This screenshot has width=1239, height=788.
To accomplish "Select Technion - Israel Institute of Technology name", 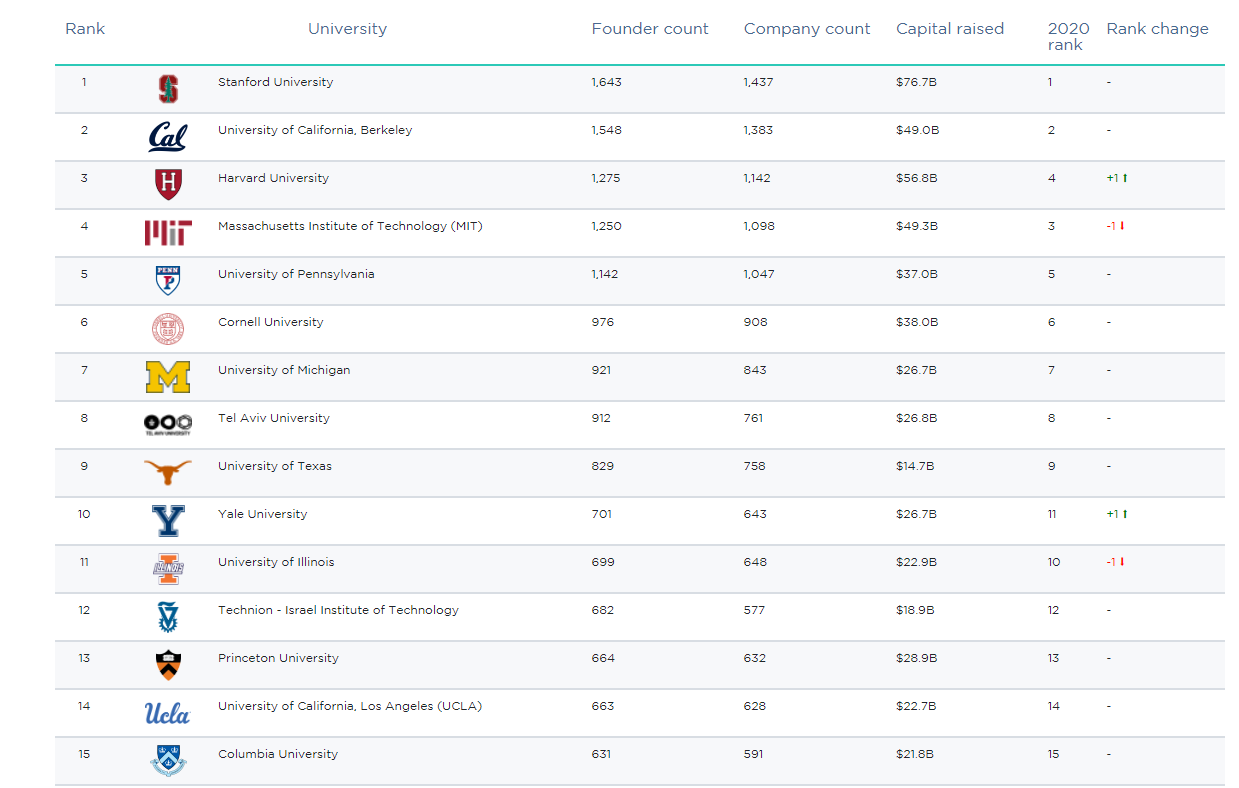I will pos(338,610).
